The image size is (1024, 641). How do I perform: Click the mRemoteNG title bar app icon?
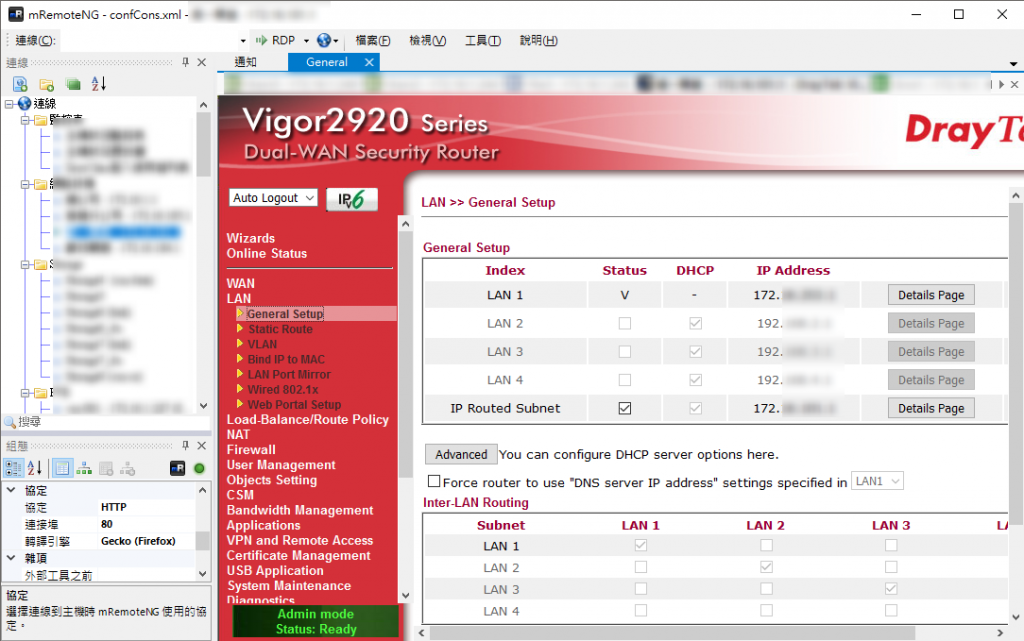point(16,14)
